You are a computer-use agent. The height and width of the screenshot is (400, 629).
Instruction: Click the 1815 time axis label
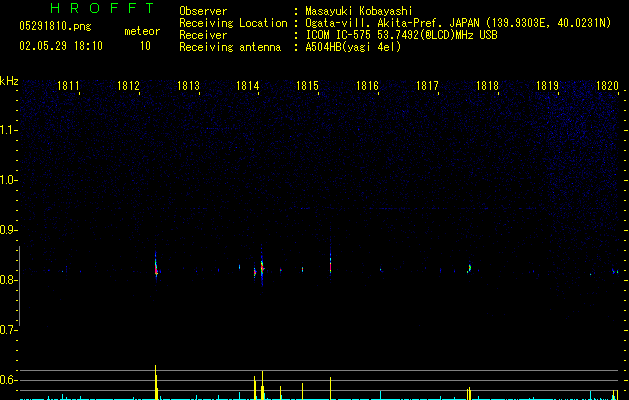tap(307, 86)
